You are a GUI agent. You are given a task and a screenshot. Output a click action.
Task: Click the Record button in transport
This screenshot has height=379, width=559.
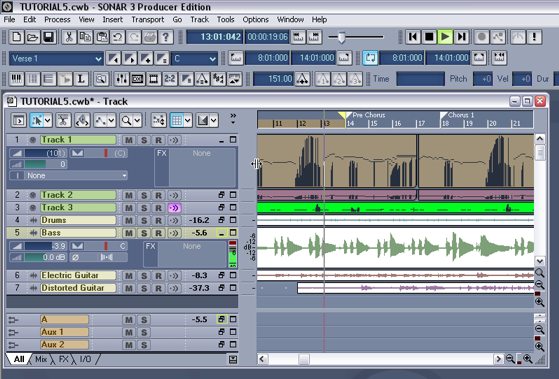pyautogui.click(x=482, y=37)
